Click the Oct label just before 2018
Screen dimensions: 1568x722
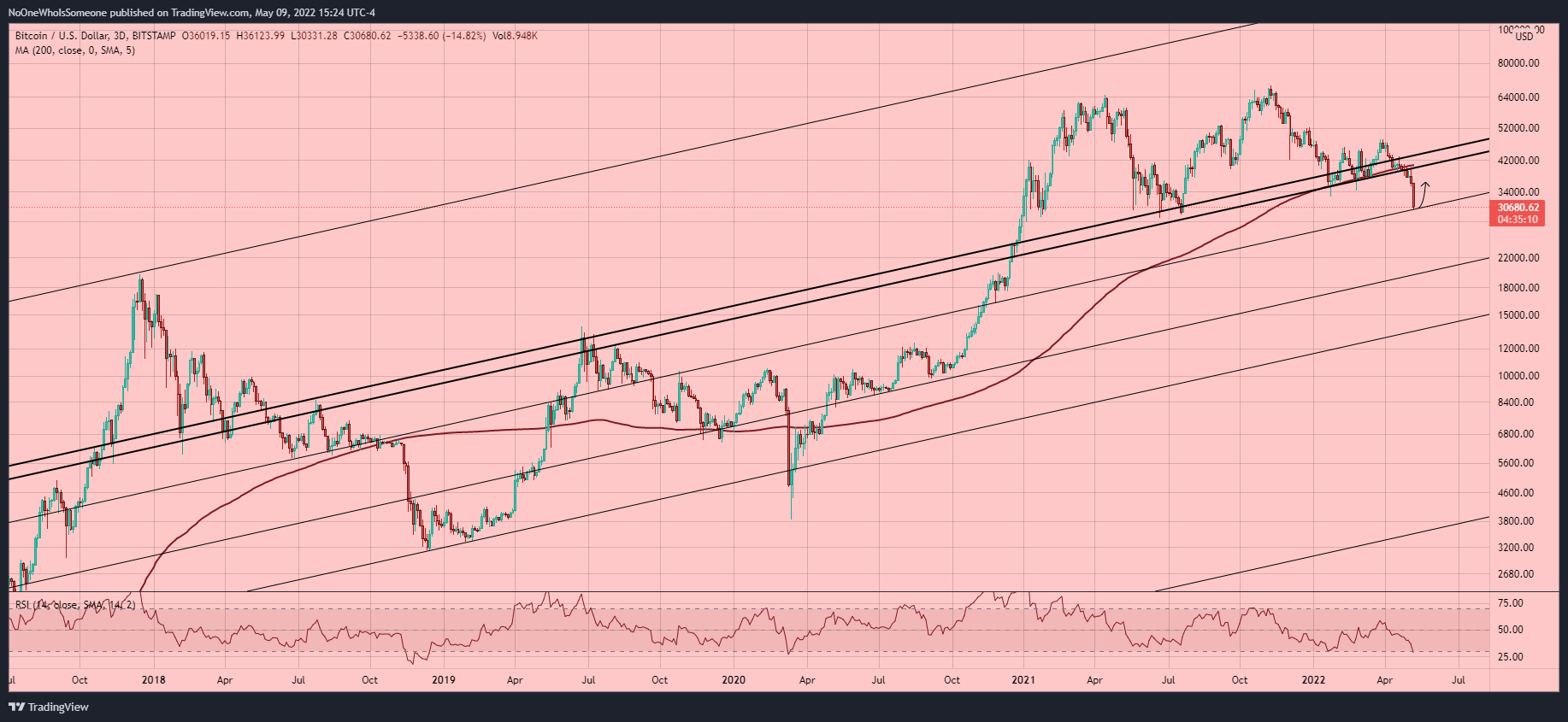80,681
